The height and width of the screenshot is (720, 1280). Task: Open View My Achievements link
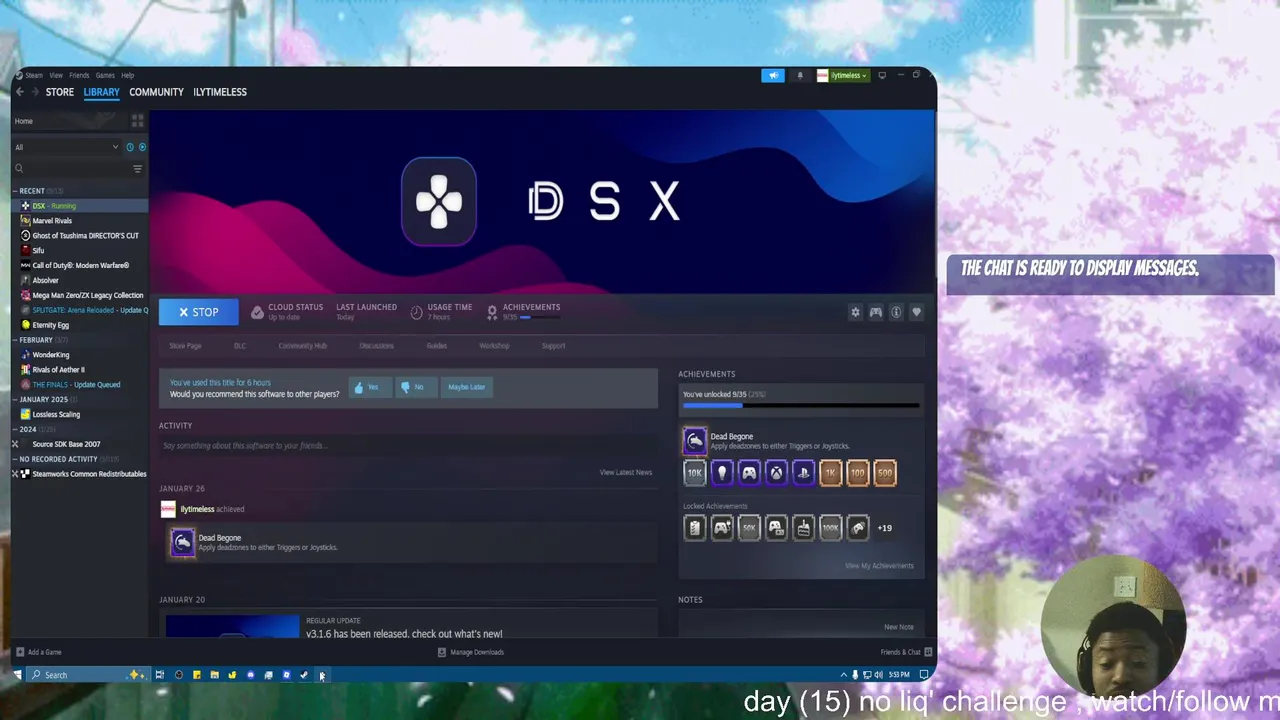pos(879,566)
